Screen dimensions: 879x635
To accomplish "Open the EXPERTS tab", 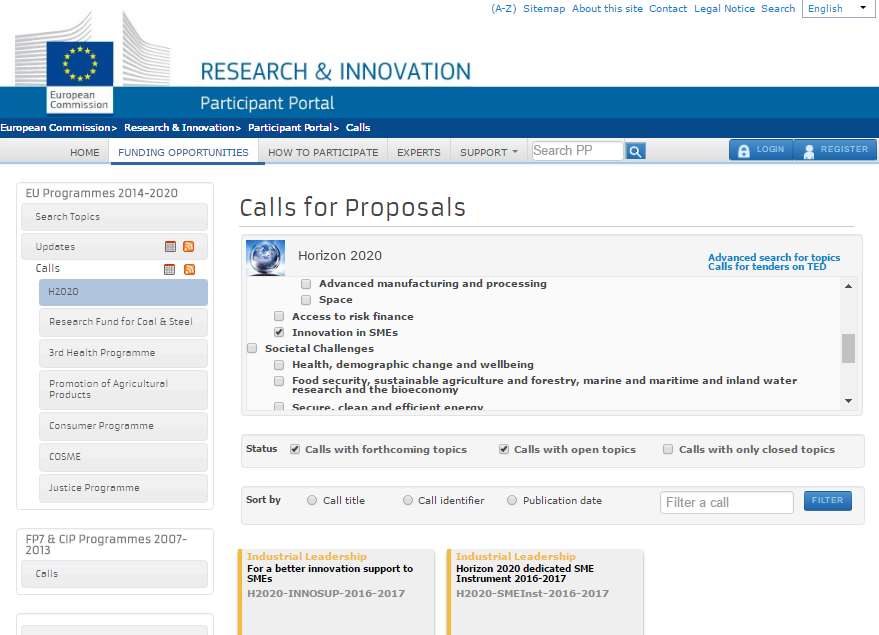I will click(419, 152).
